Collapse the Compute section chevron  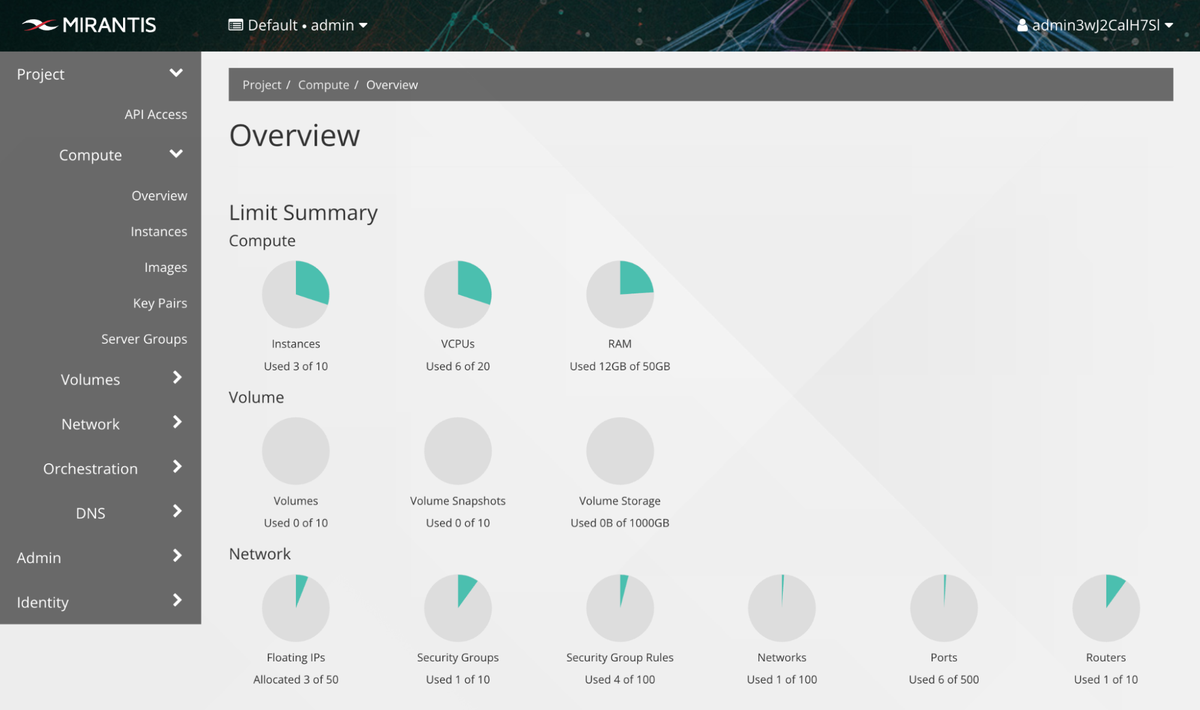tap(176, 154)
